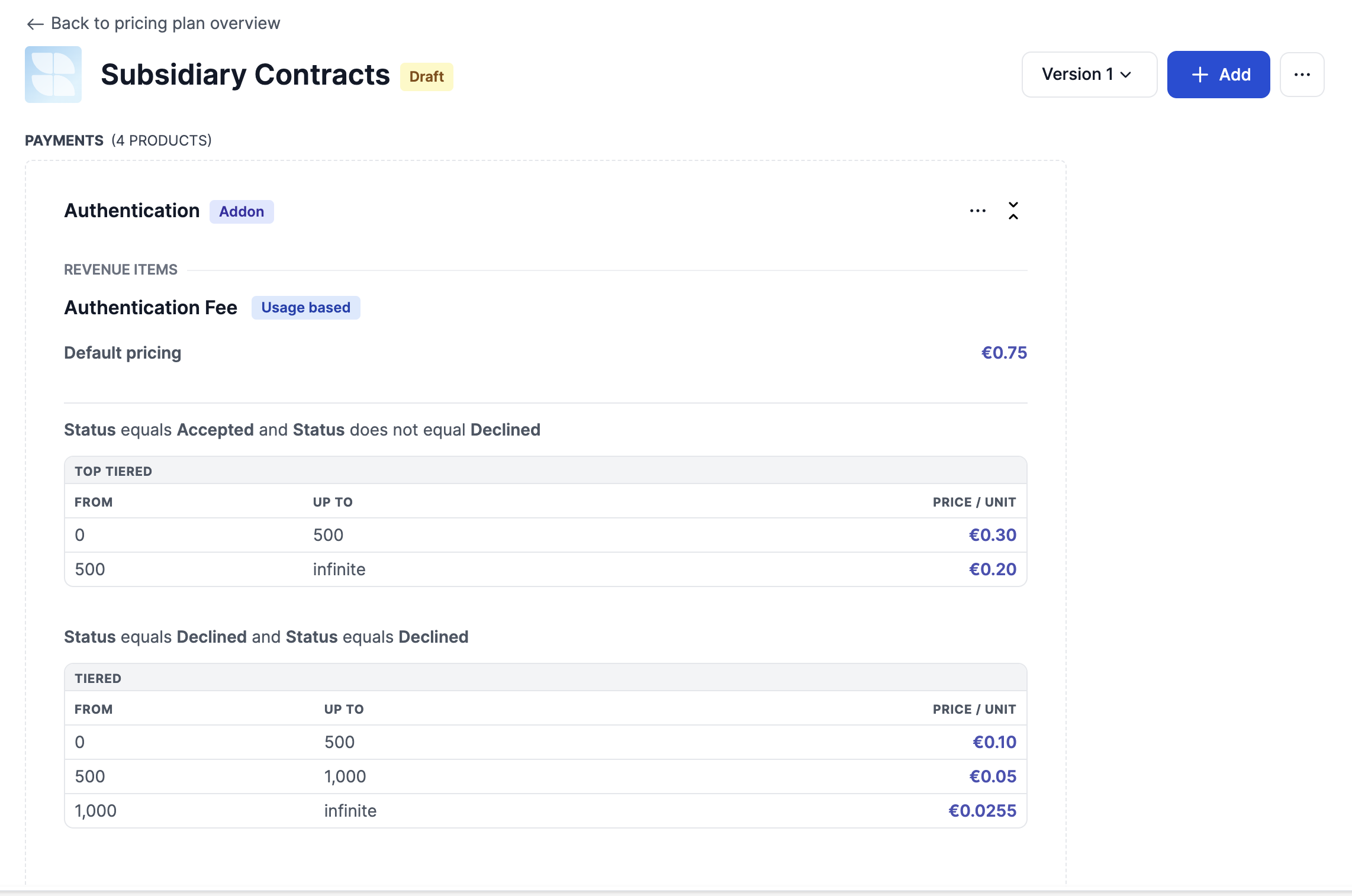Open the page-level more options menu
Viewport: 1352px width, 896px height.
(x=1302, y=75)
